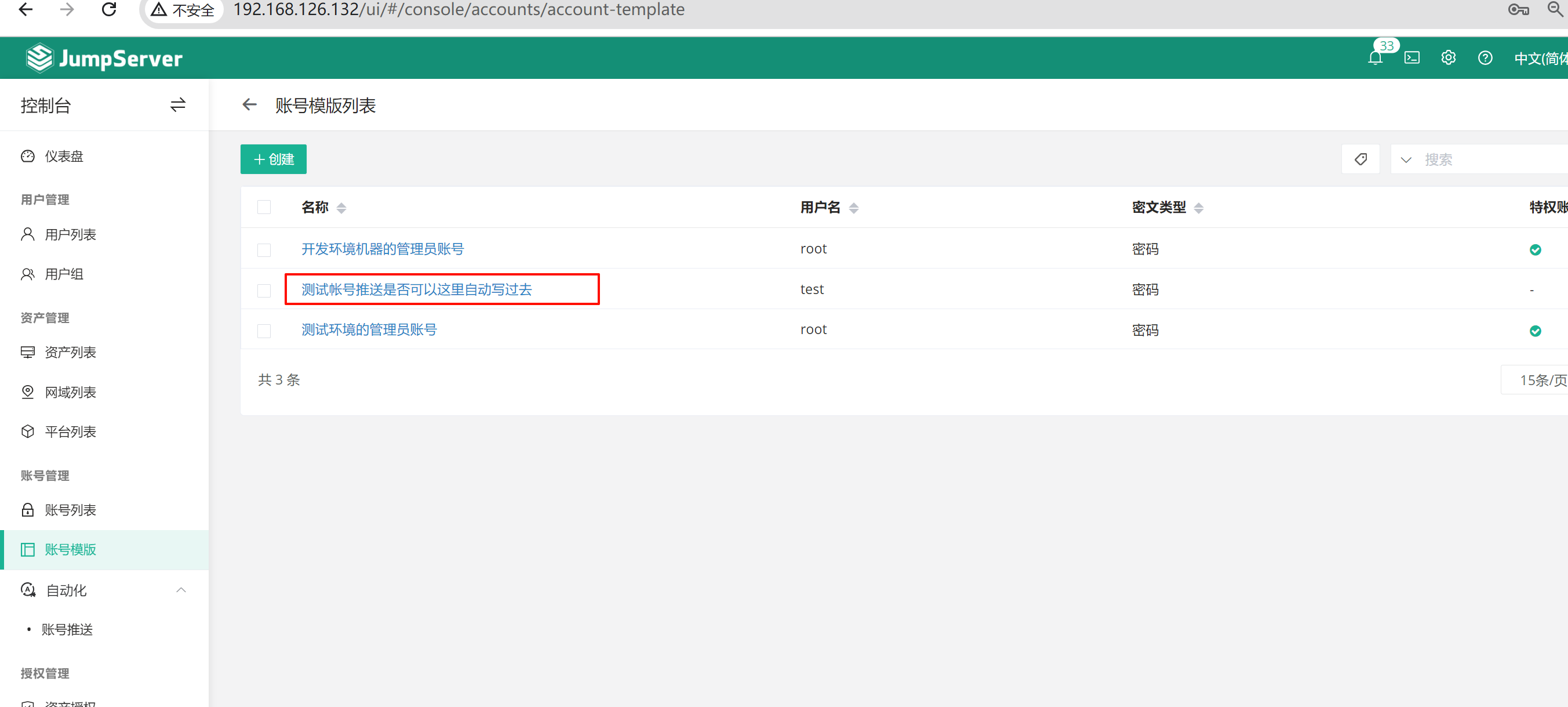Collapse the 自动化 sidebar section

181,590
